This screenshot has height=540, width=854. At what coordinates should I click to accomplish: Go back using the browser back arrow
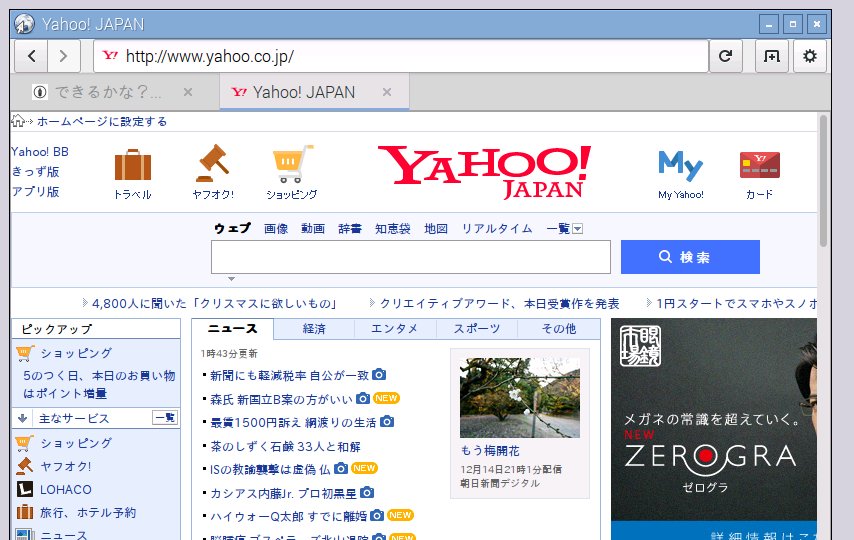31,56
